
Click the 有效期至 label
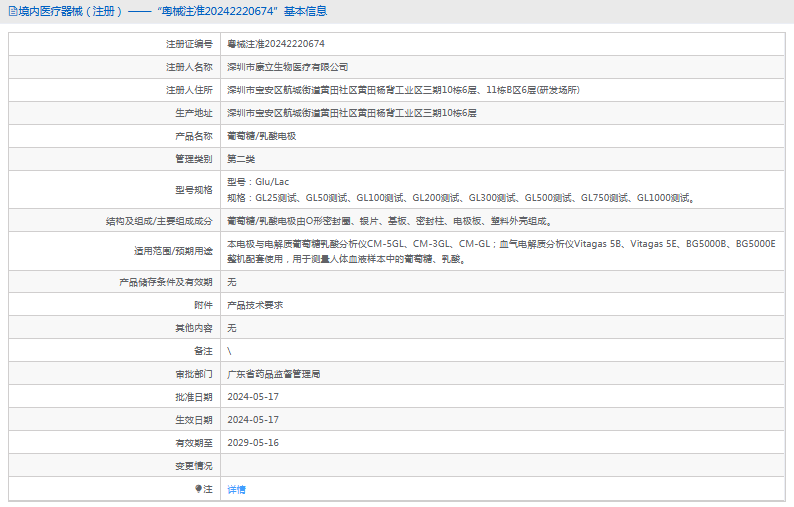tap(194, 443)
